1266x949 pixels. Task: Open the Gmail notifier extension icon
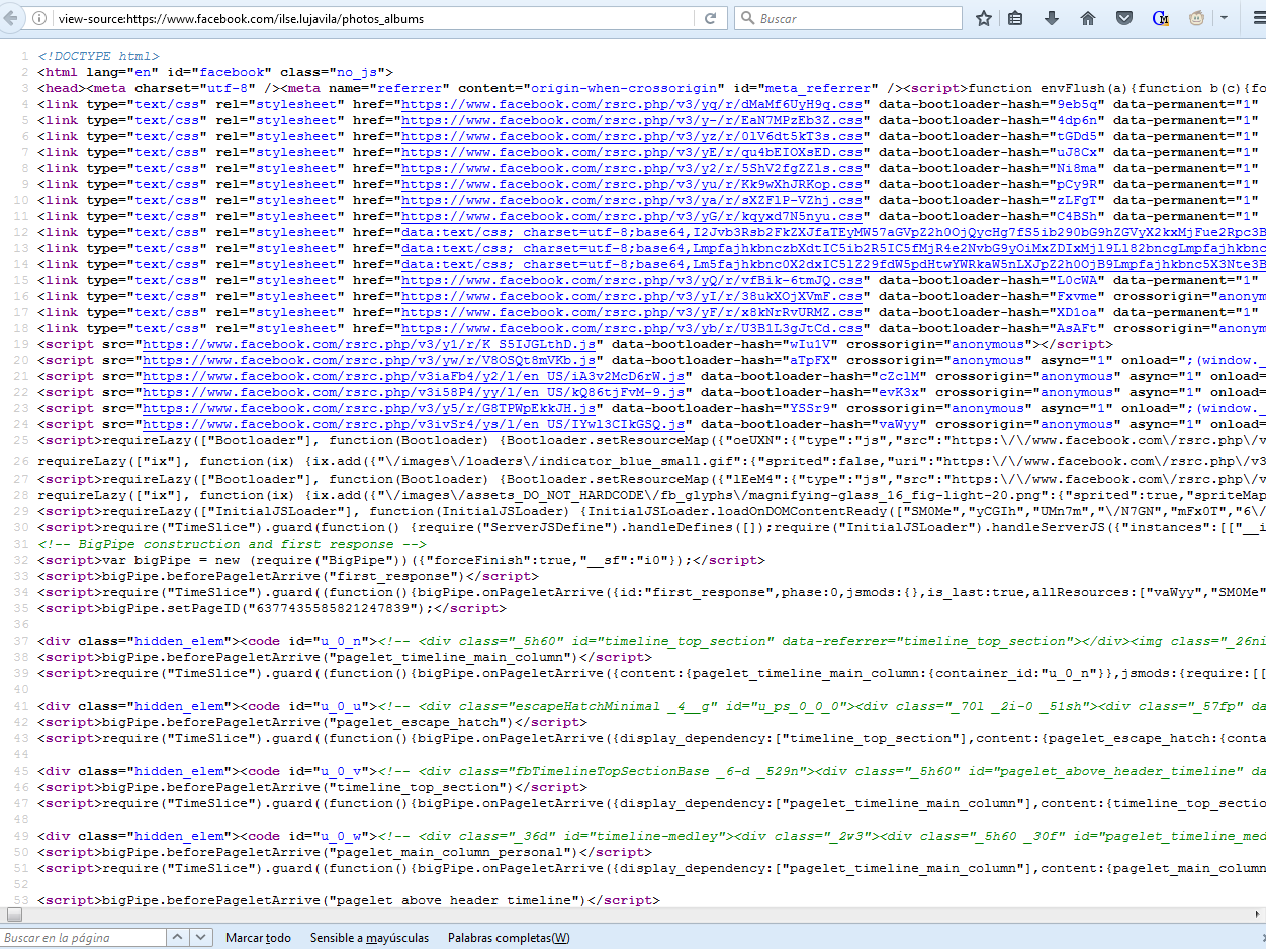[x=1160, y=18]
